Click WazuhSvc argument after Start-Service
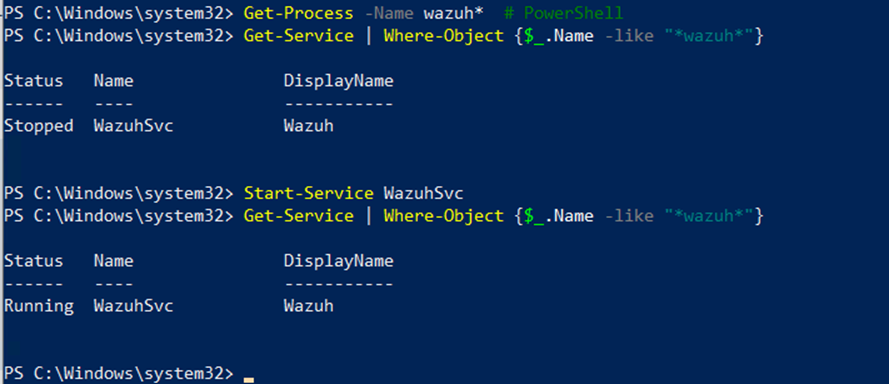This screenshot has height=384, width=889. pos(424,193)
